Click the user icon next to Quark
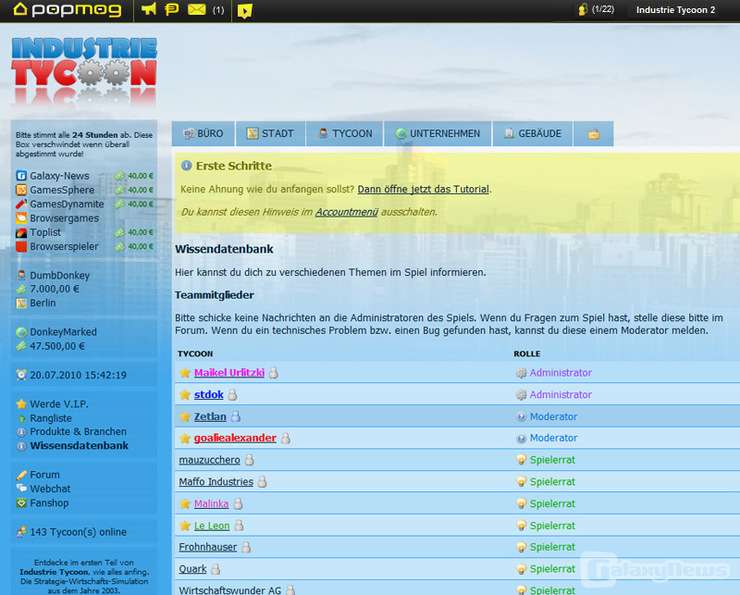 216,570
